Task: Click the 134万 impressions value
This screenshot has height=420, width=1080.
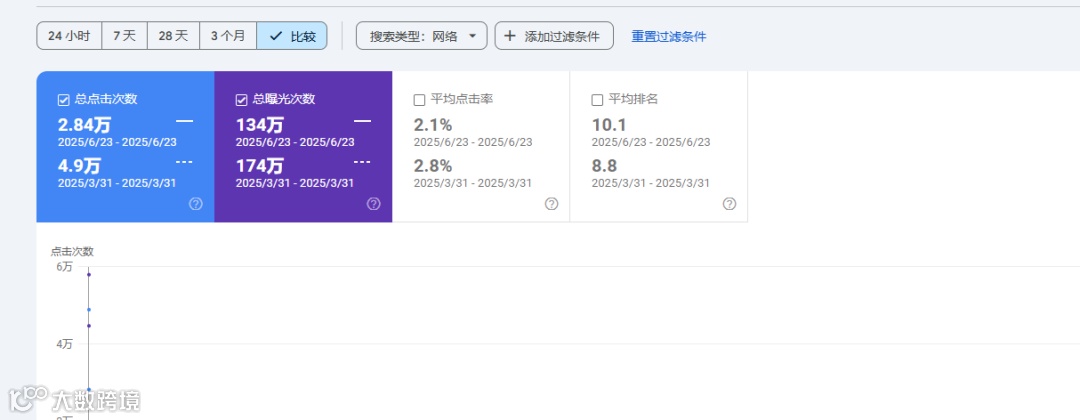Action: [x=260, y=125]
